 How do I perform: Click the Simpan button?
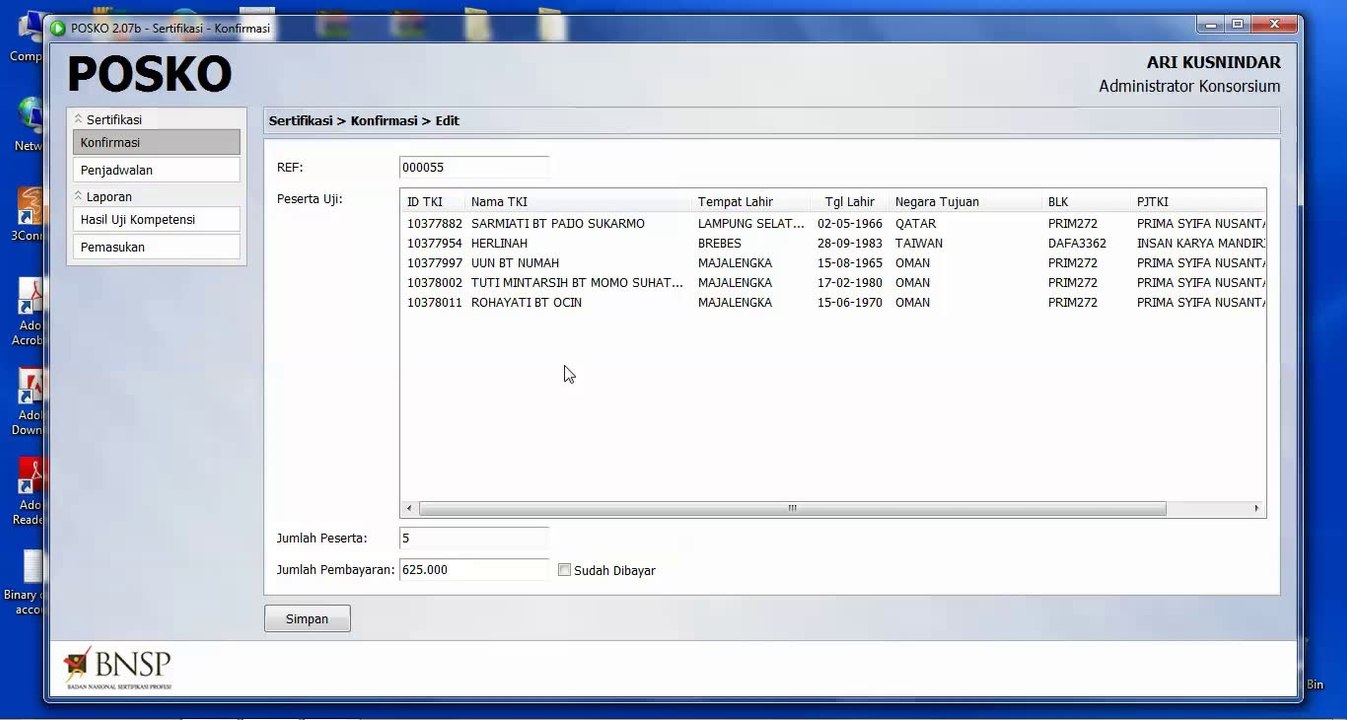[x=307, y=619]
